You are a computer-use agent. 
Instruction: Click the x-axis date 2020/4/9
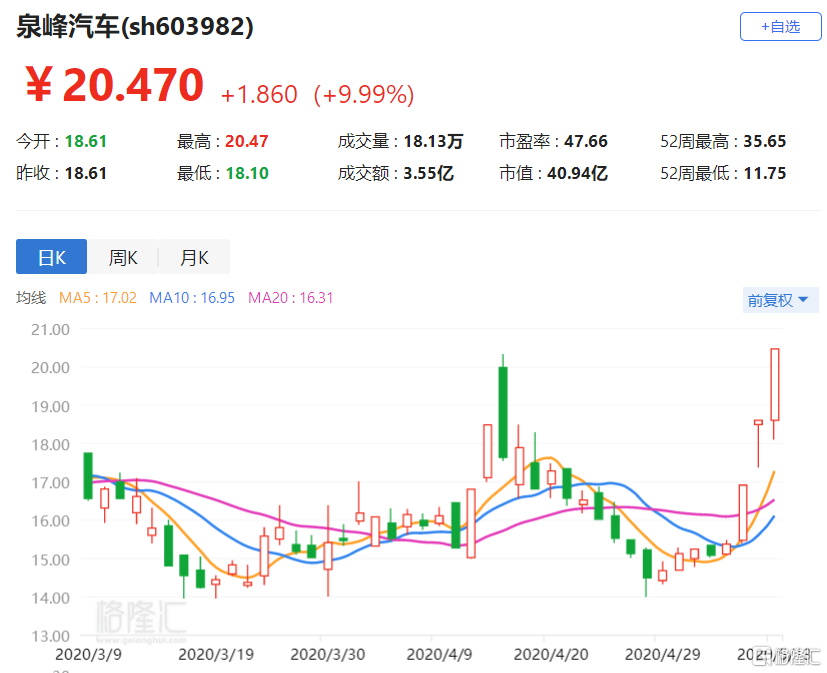(x=439, y=655)
